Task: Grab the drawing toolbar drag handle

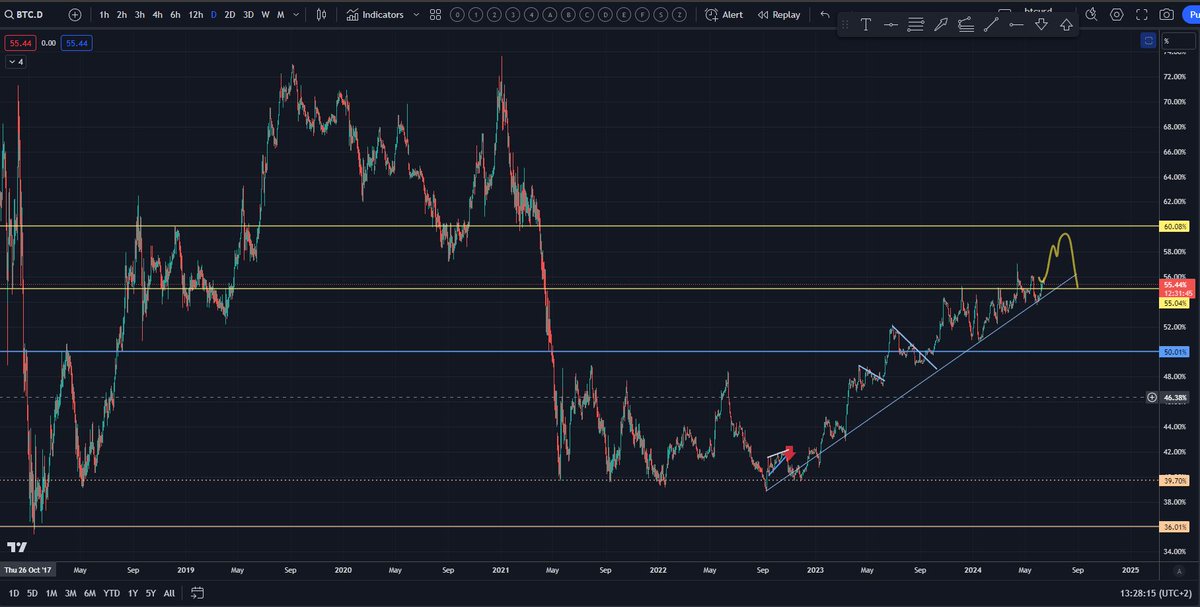Action: click(x=846, y=25)
